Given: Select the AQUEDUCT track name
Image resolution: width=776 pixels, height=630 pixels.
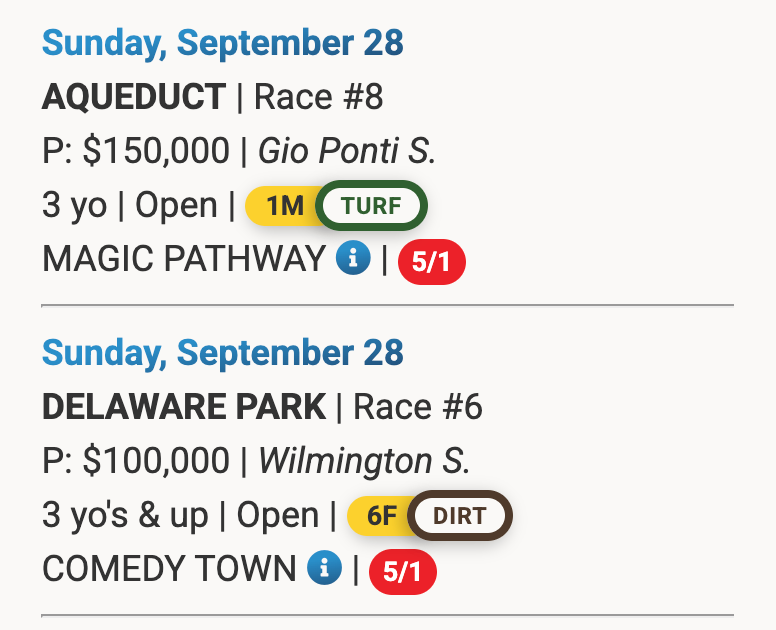Looking at the screenshot, I should coord(134,97).
